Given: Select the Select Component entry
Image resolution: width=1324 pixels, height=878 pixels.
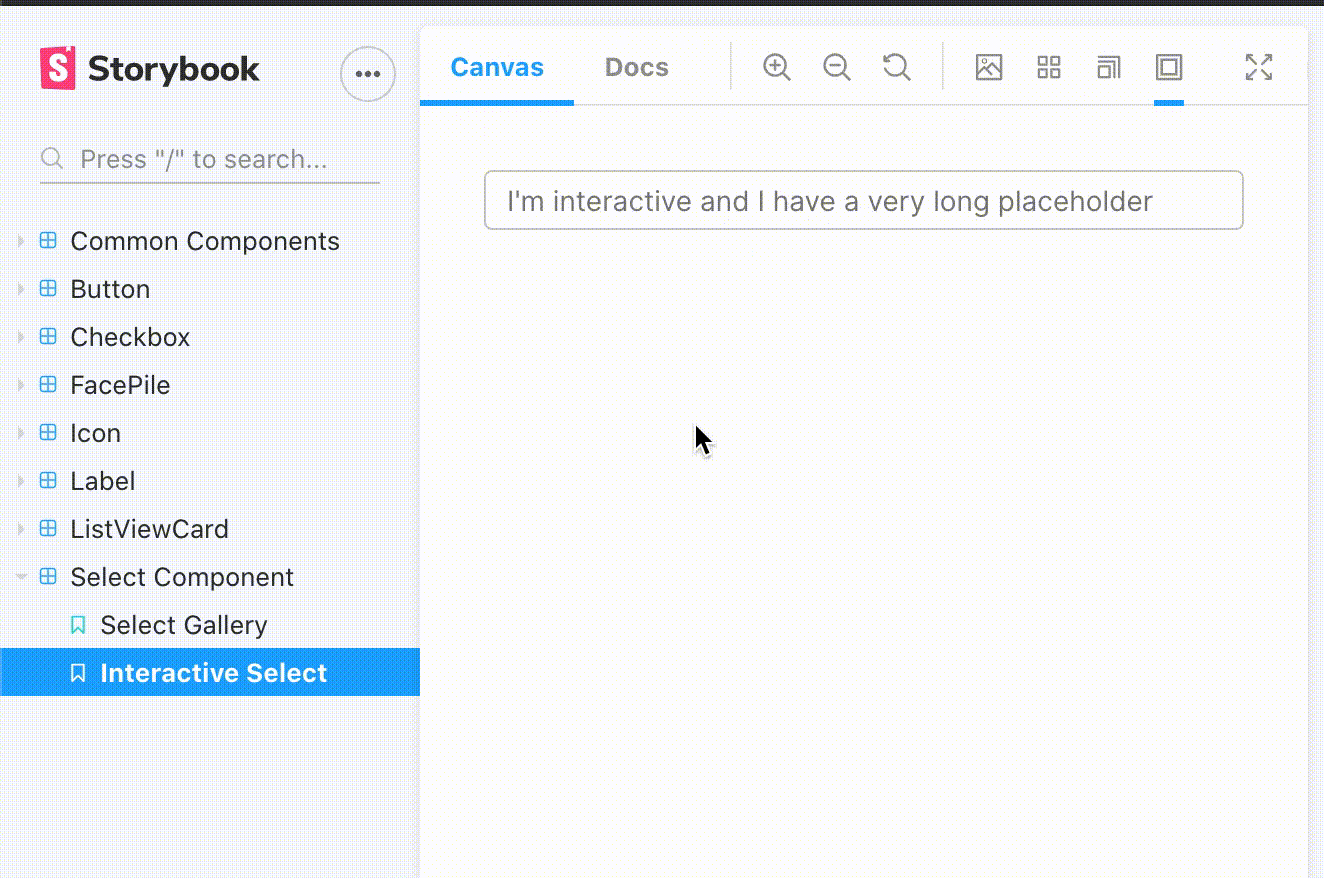Looking at the screenshot, I should point(182,577).
